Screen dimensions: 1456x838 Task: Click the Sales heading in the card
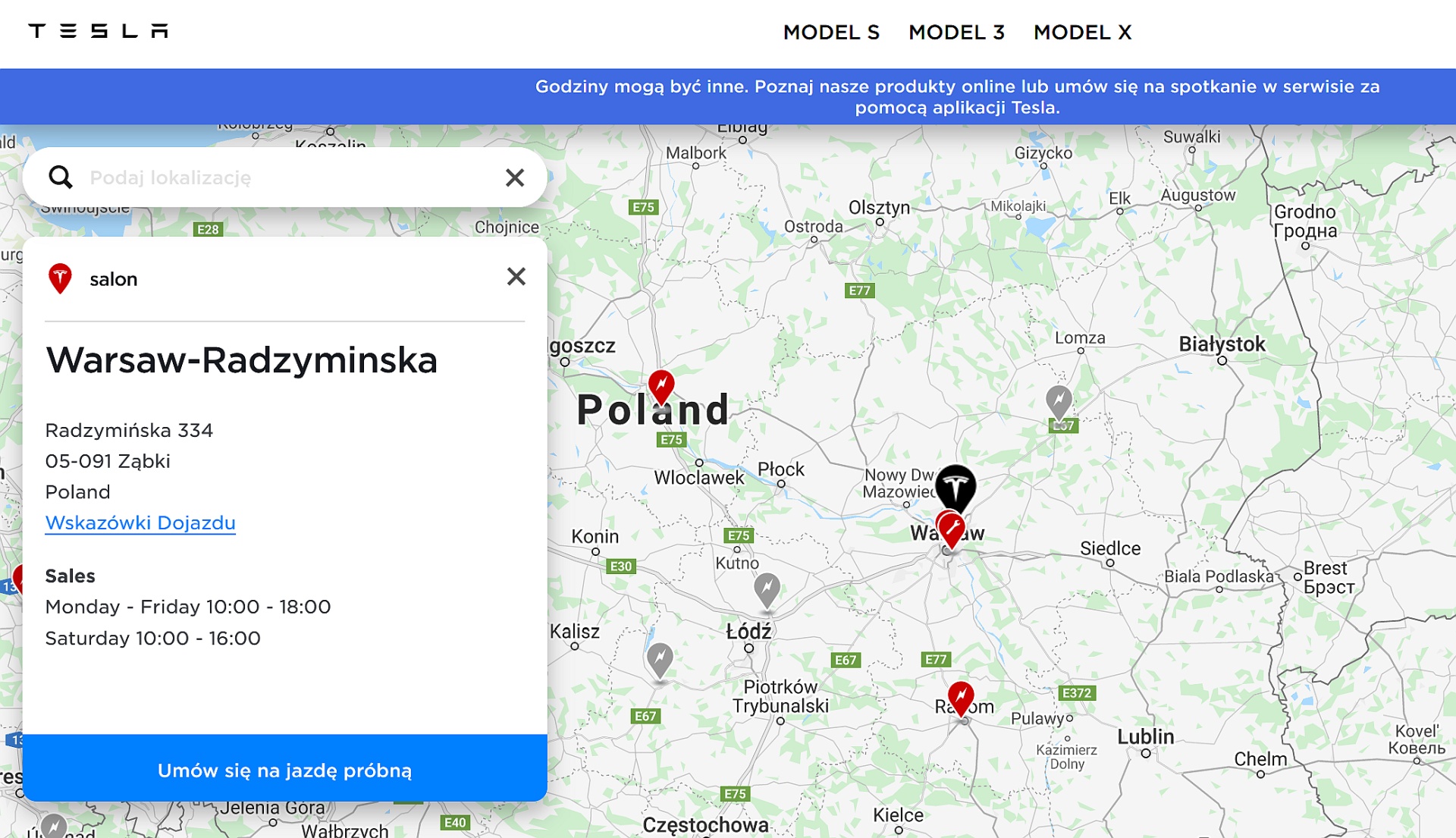click(x=70, y=576)
